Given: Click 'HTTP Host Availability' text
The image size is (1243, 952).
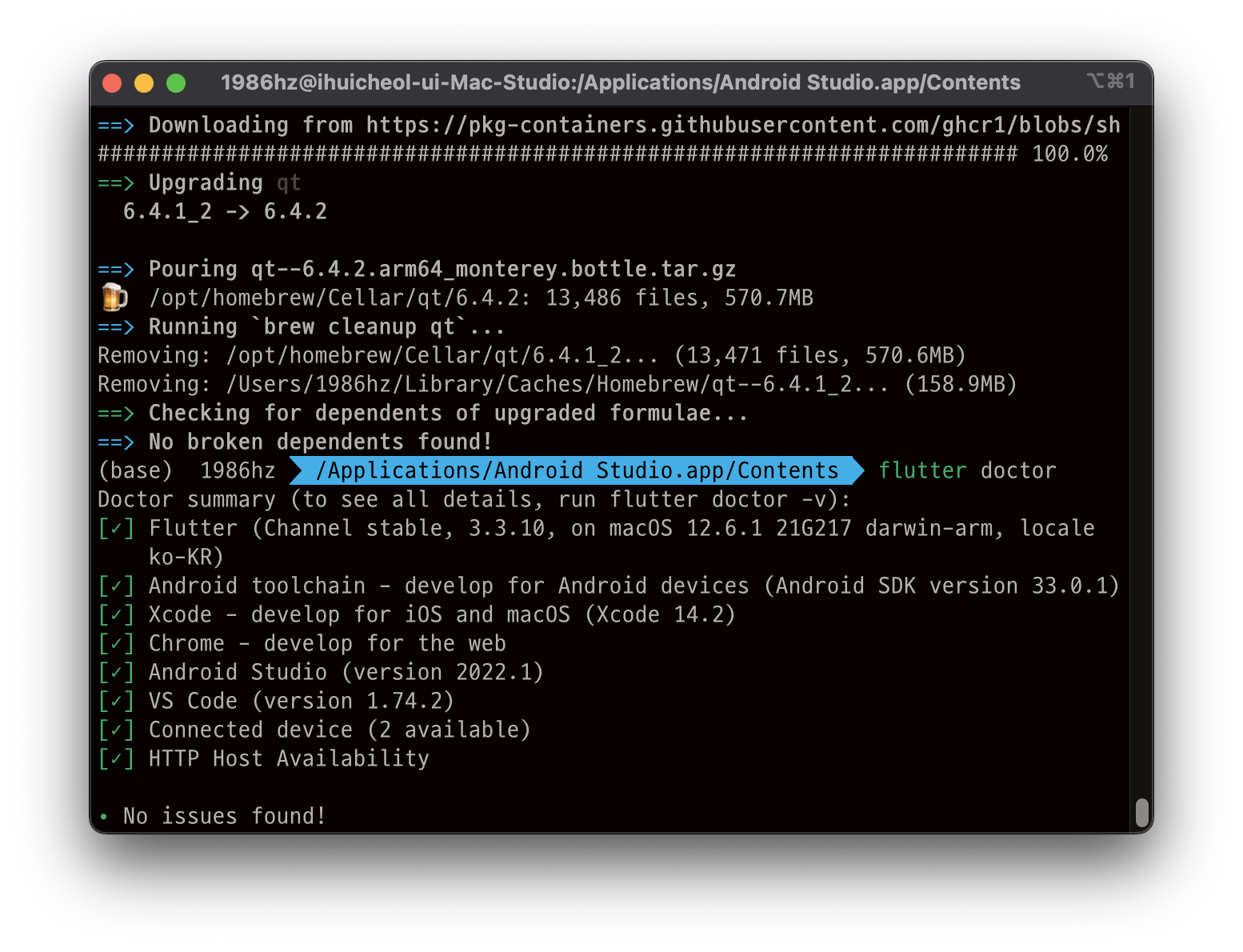Looking at the screenshot, I should coord(289,759).
